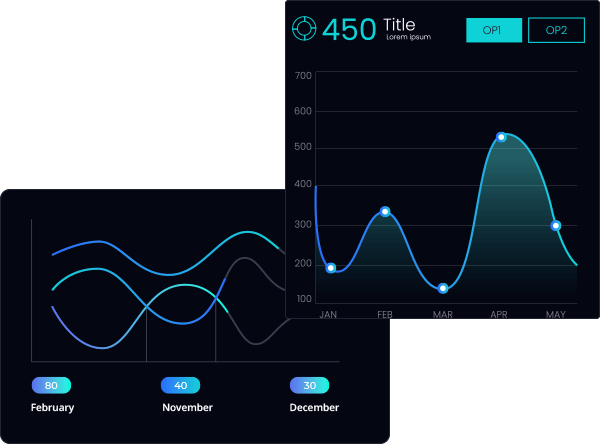Select the February legend label
Viewport: 600px width, 444px height.
click(52, 408)
